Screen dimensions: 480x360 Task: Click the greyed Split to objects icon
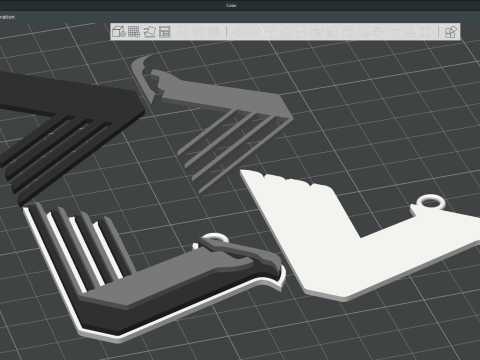click(183, 32)
